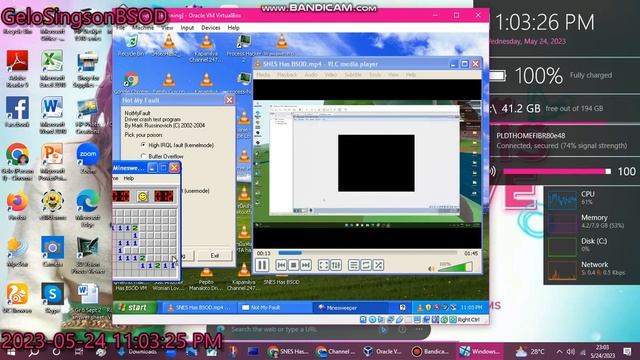This screenshot has width=640, height=360.
Task: Open Process Hacker 2 desktop shortcut
Action: coord(244,48)
